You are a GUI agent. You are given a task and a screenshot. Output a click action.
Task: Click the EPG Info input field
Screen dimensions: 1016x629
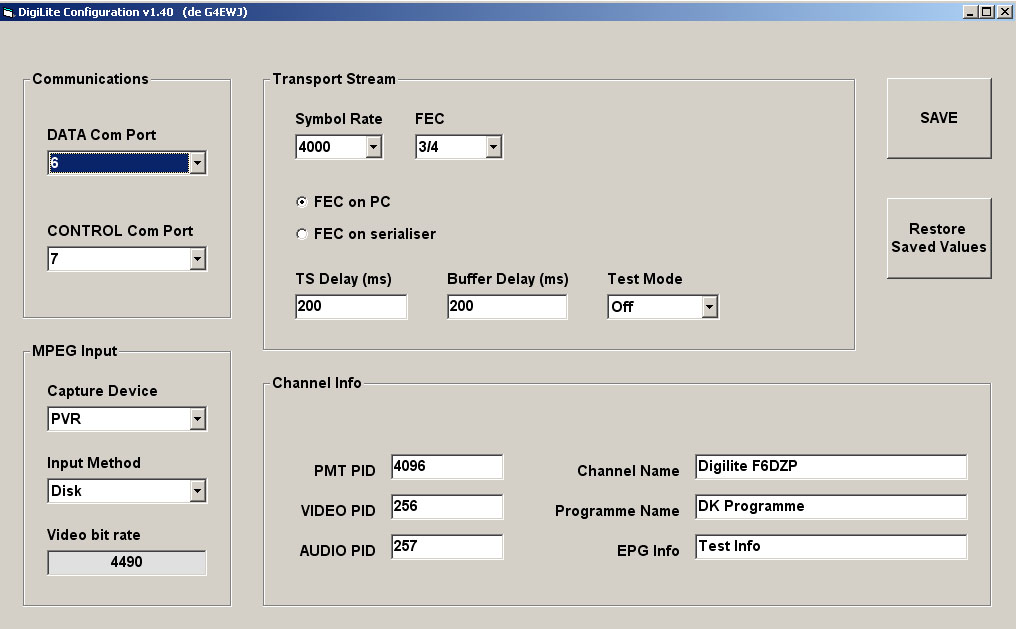(x=831, y=547)
